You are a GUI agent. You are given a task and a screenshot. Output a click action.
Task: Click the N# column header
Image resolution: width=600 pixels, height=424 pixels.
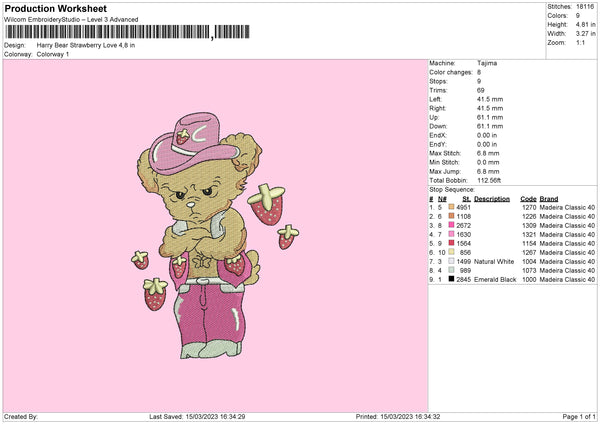(442, 199)
